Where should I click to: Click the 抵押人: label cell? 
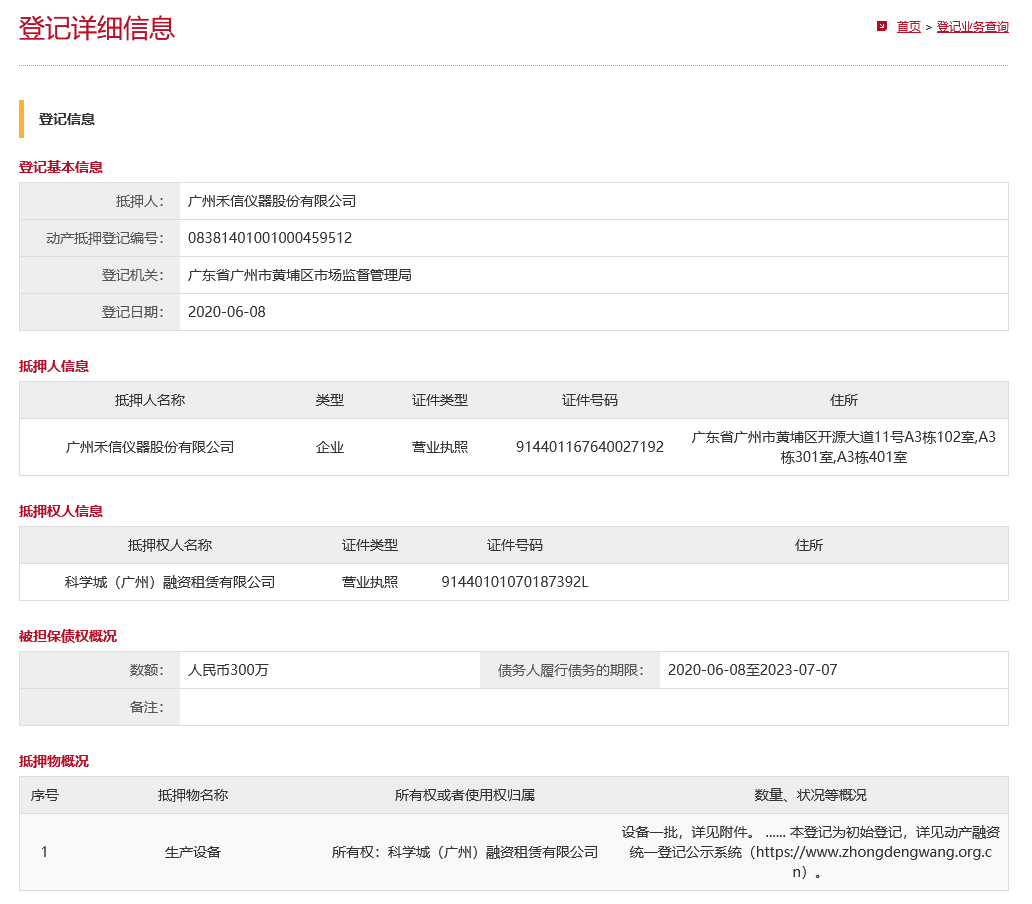tap(99, 201)
